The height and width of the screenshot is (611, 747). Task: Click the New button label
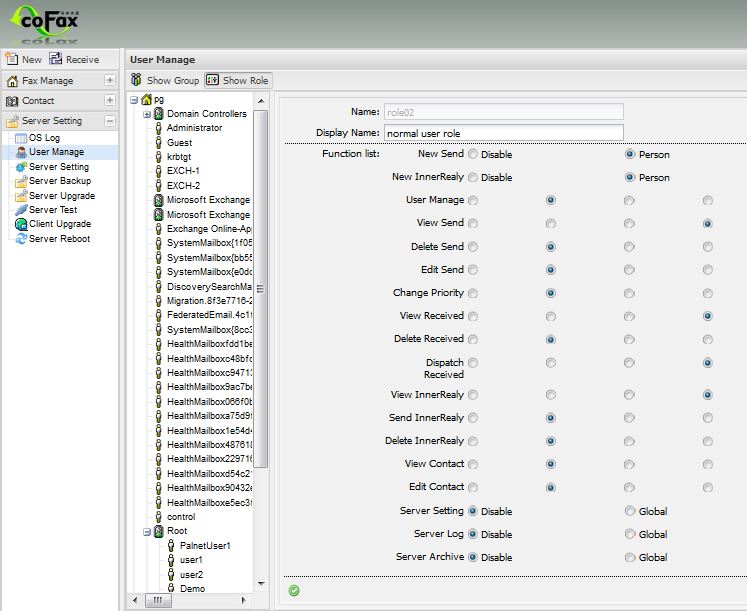point(32,60)
